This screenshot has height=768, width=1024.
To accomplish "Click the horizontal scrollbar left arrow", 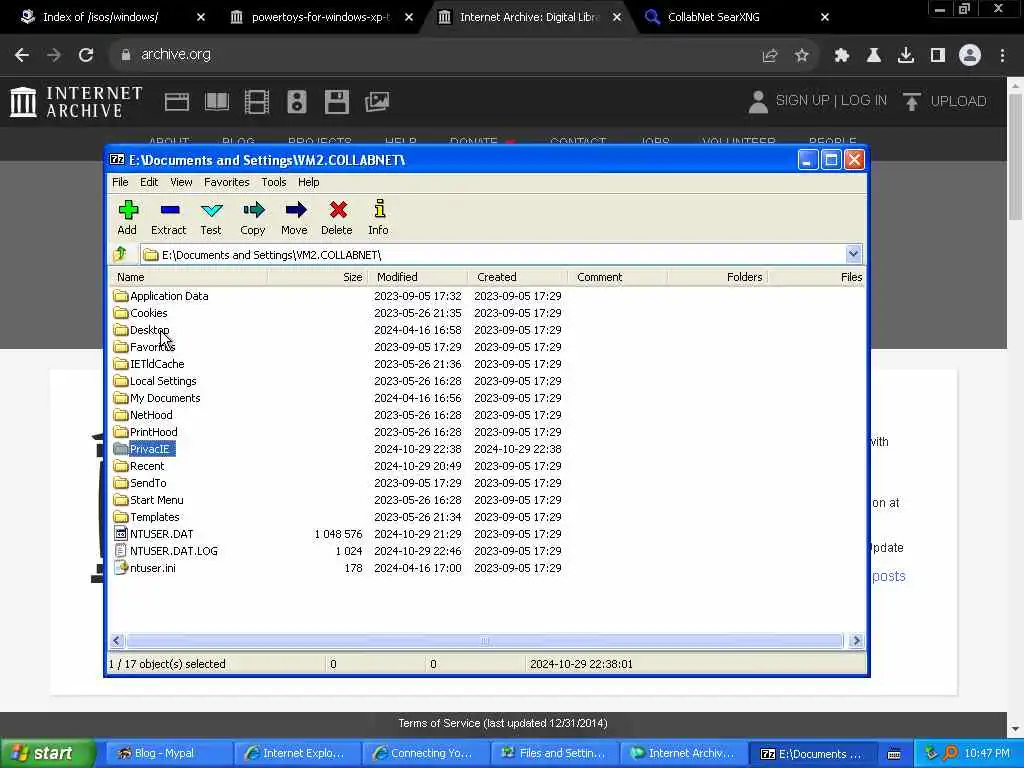I will 117,641.
